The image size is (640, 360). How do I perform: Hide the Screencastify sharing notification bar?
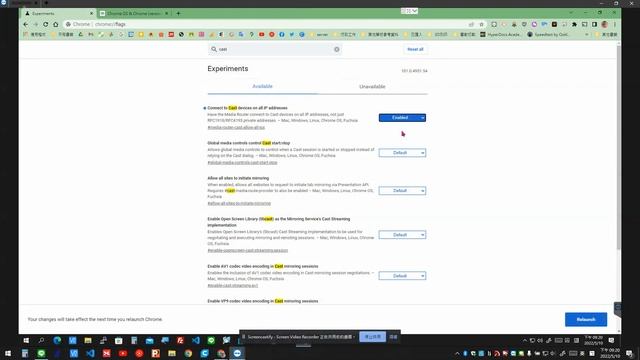tap(393, 337)
